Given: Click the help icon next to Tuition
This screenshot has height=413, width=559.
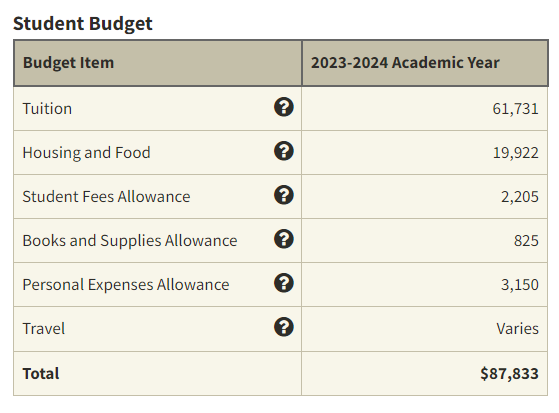Looking at the screenshot, I should click(284, 107).
